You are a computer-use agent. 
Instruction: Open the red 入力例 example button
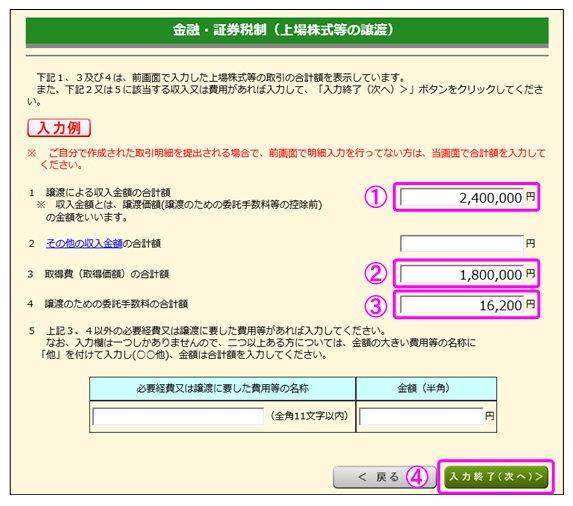click(59, 128)
